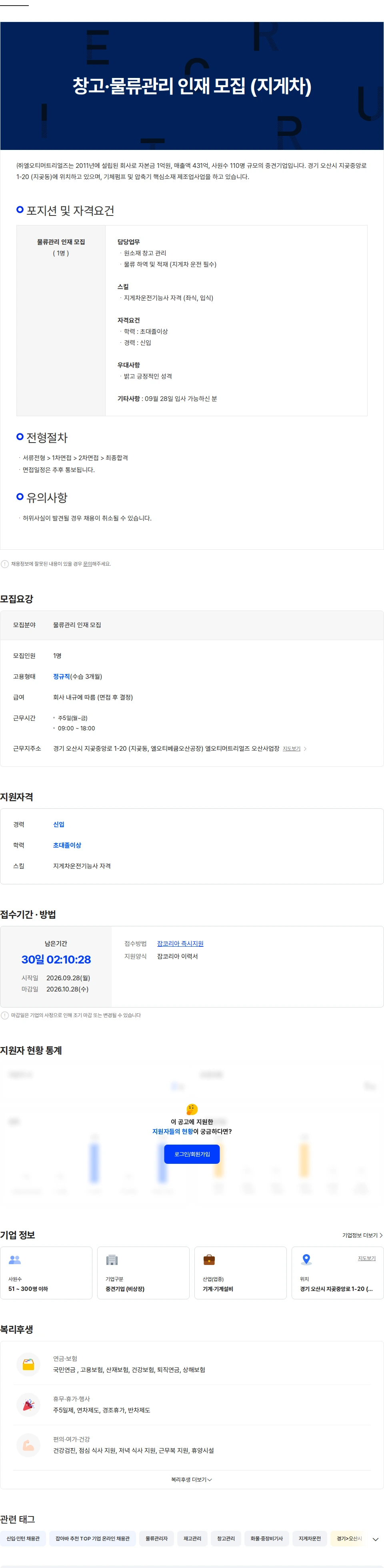
Task: Select the 신입·인턴 채용관 tag
Action: 23,1538
